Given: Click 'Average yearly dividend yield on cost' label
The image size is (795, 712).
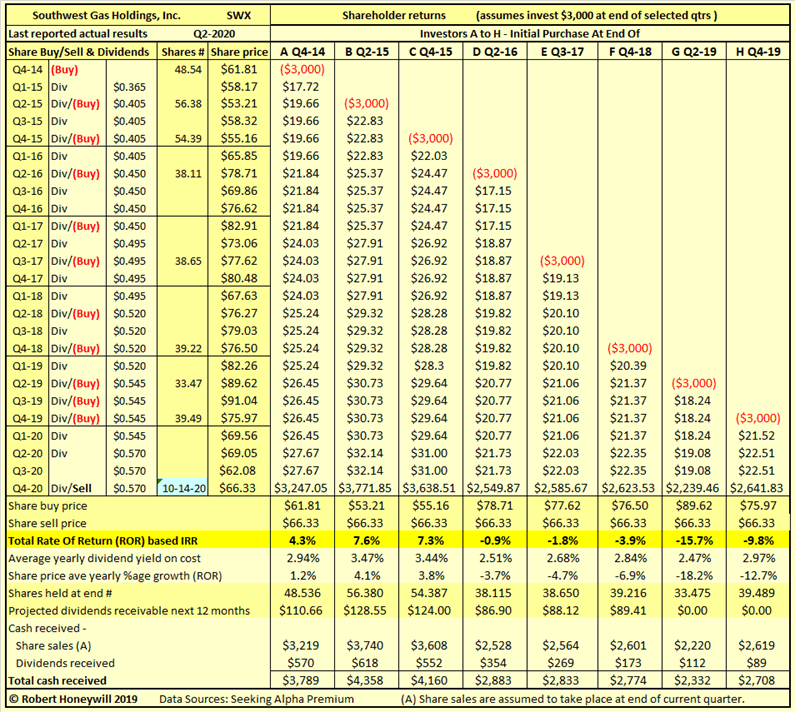Looking at the screenshot, I should click(104, 558).
